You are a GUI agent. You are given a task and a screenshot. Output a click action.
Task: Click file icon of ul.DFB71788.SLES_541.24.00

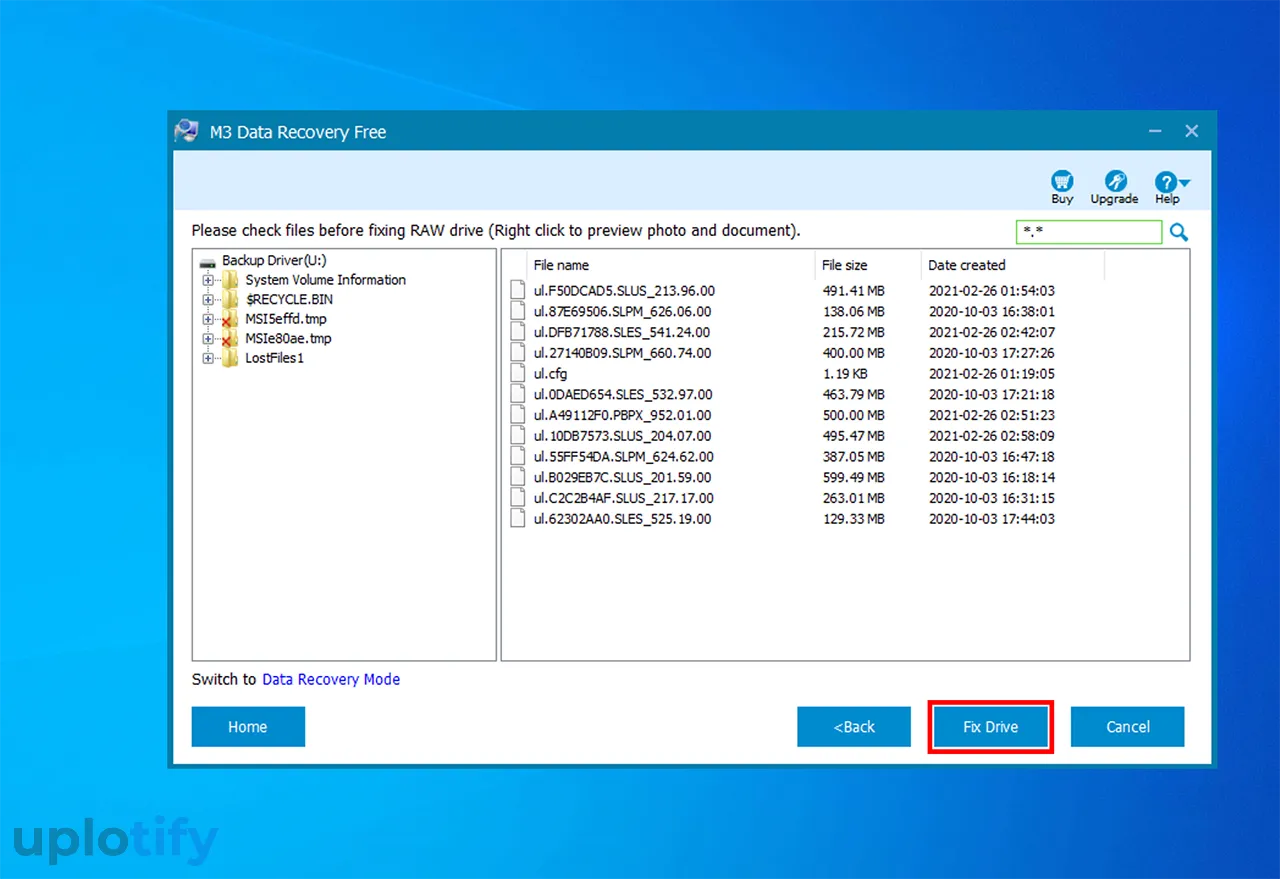[517, 332]
